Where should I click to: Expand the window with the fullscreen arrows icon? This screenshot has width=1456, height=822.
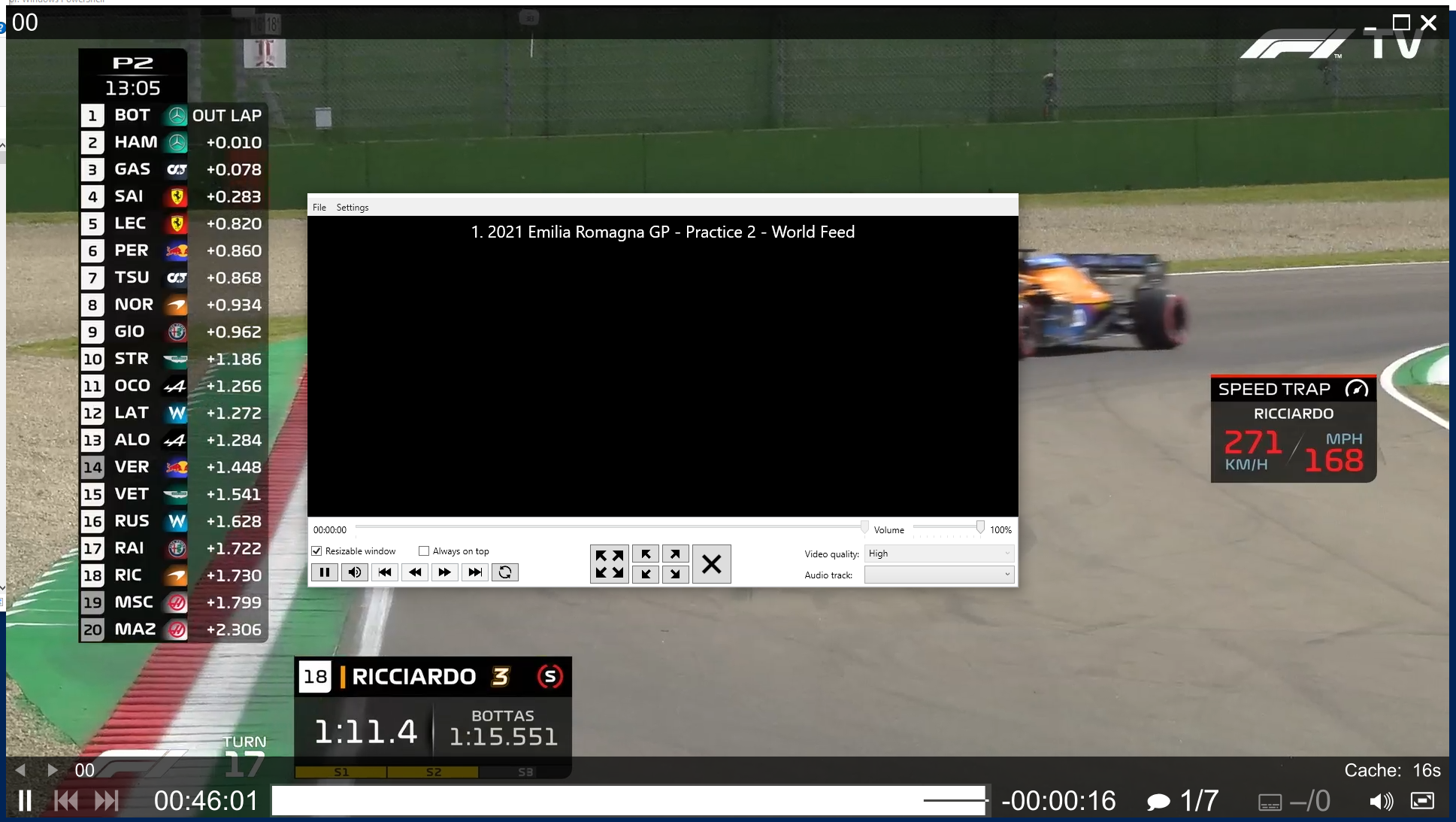coord(610,563)
